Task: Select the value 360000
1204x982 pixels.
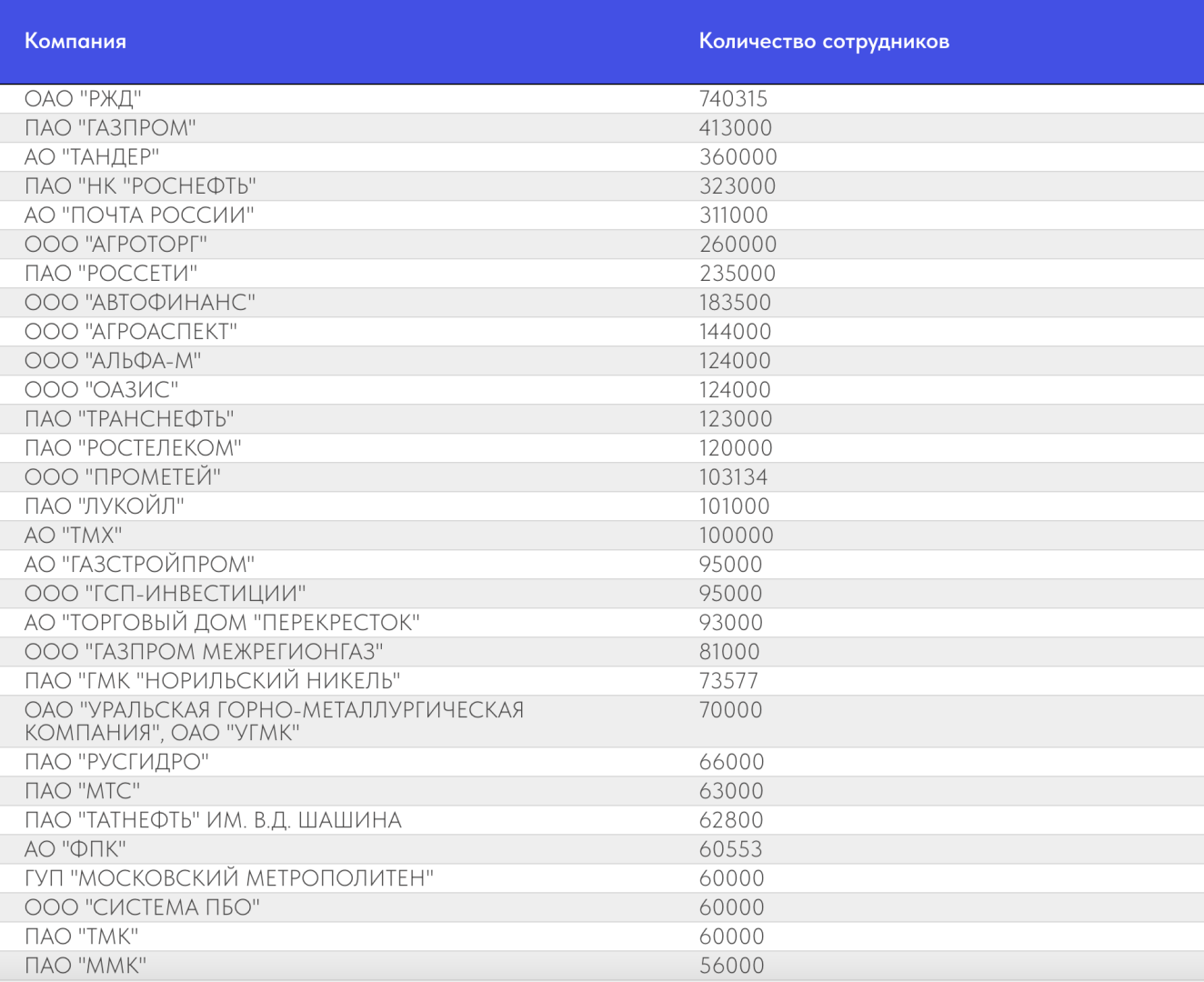Action: coord(737,156)
